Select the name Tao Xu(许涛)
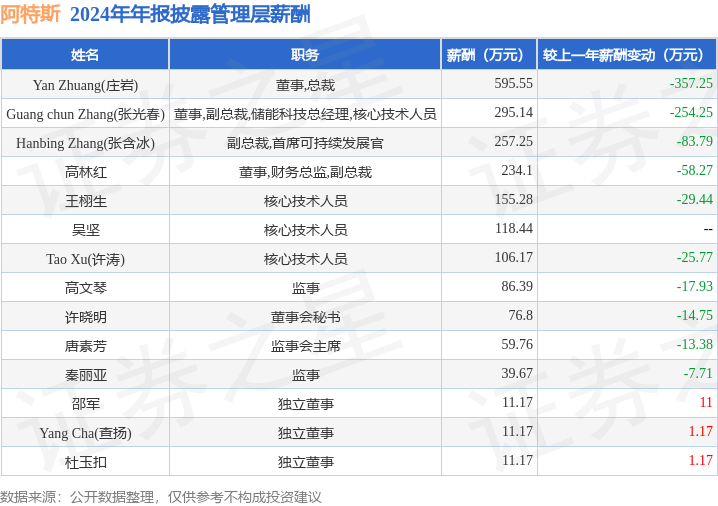 (85, 259)
